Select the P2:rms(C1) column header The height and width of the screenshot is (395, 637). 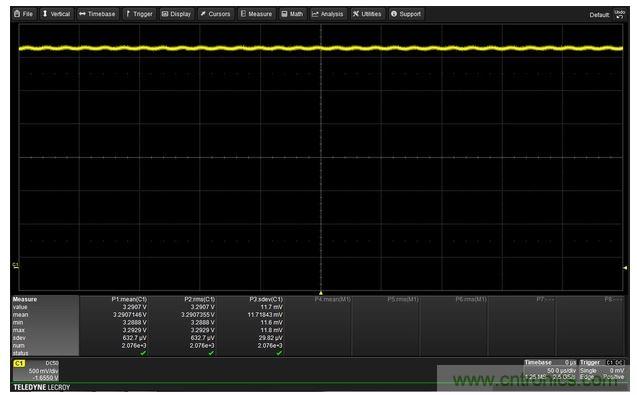[x=199, y=299]
